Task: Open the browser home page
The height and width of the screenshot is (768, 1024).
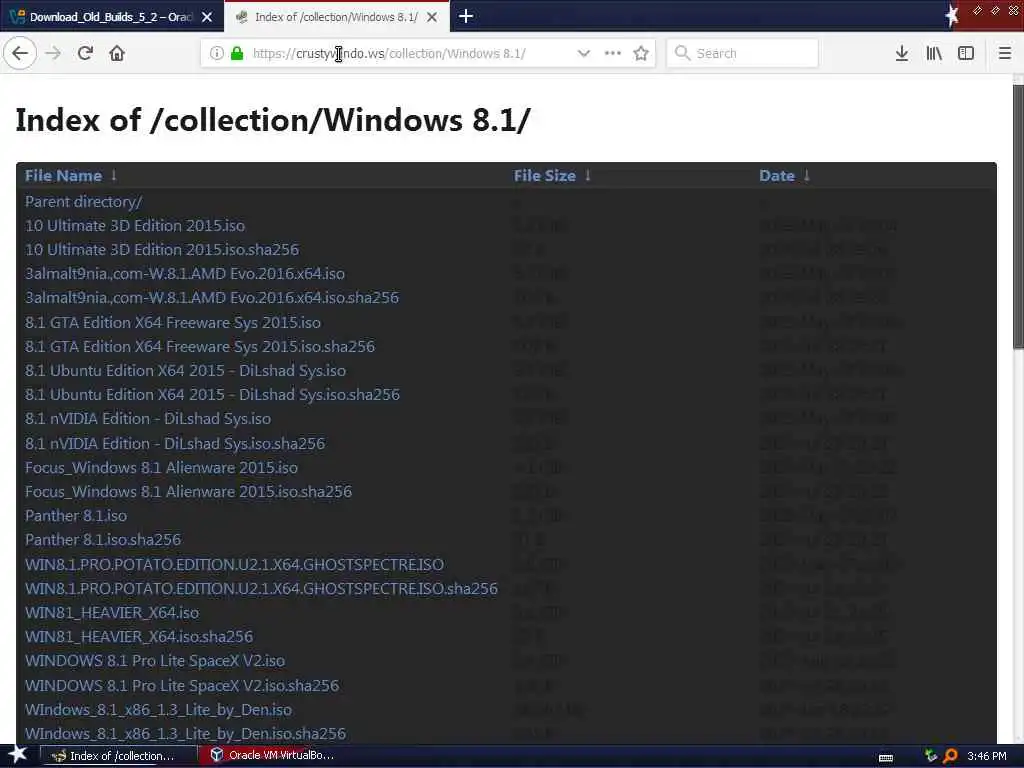Action: 117,53
